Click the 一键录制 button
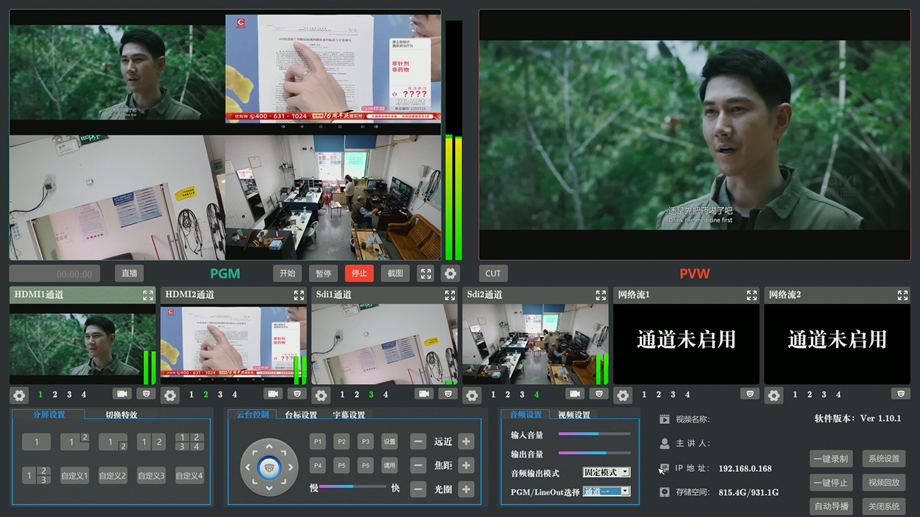The width and height of the screenshot is (920, 517). pos(831,459)
